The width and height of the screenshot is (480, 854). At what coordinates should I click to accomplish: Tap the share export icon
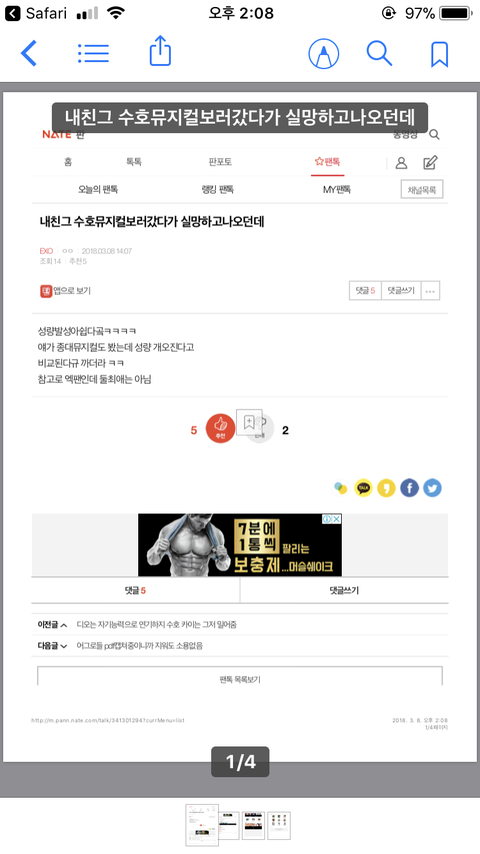(160, 51)
